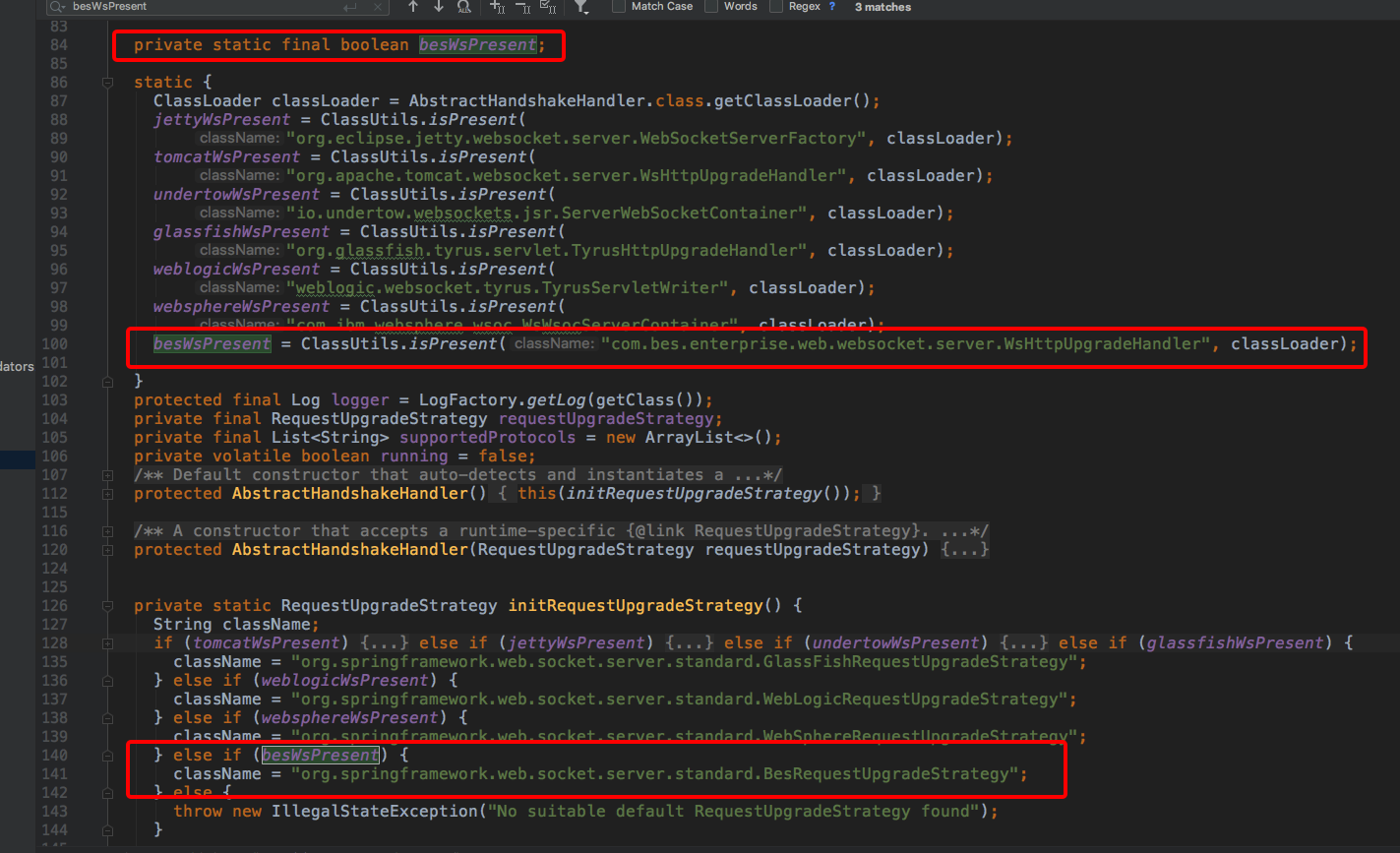
Task: Open search history magnifier dropdown
Action: coord(59,7)
